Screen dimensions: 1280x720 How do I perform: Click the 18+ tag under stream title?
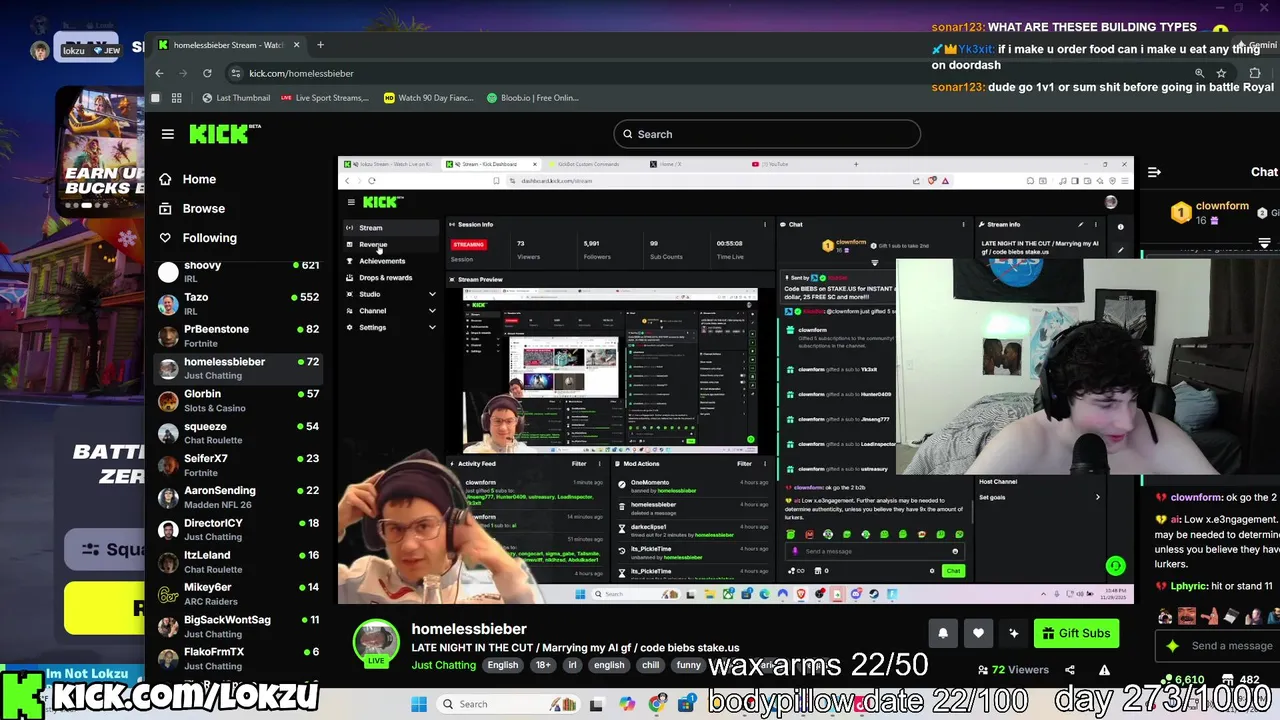click(x=543, y=665)
